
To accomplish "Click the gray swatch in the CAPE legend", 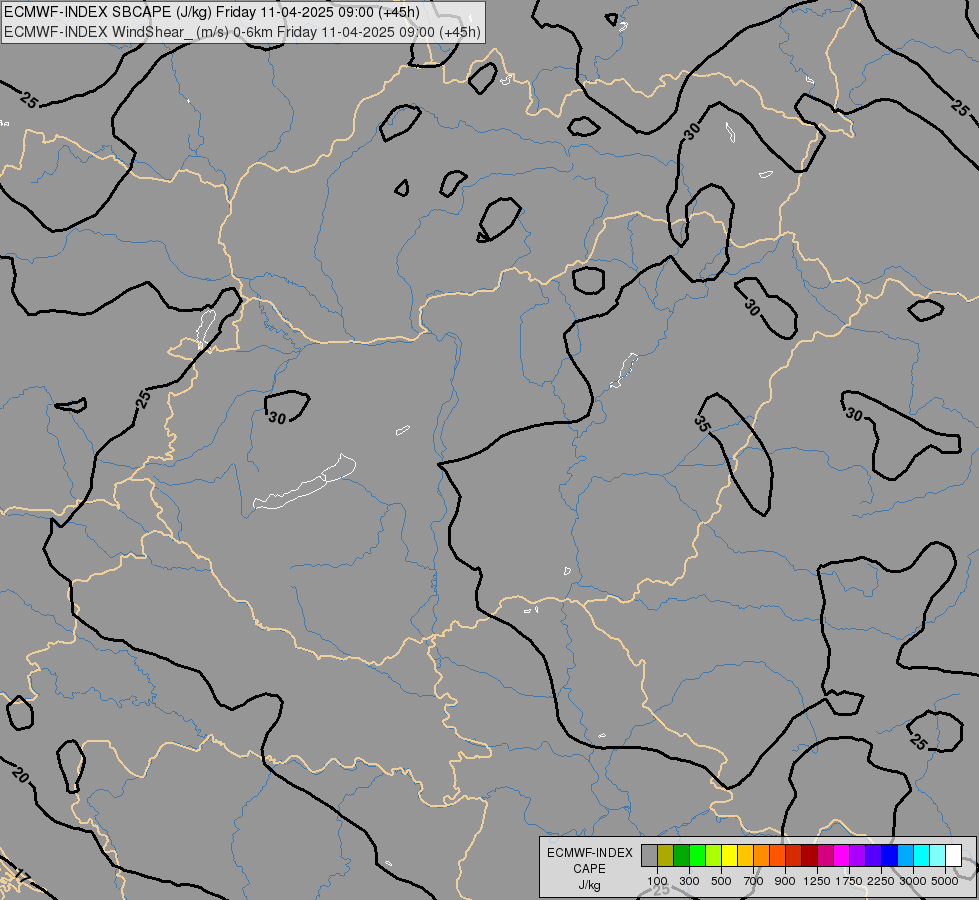I will click(649, 855).
